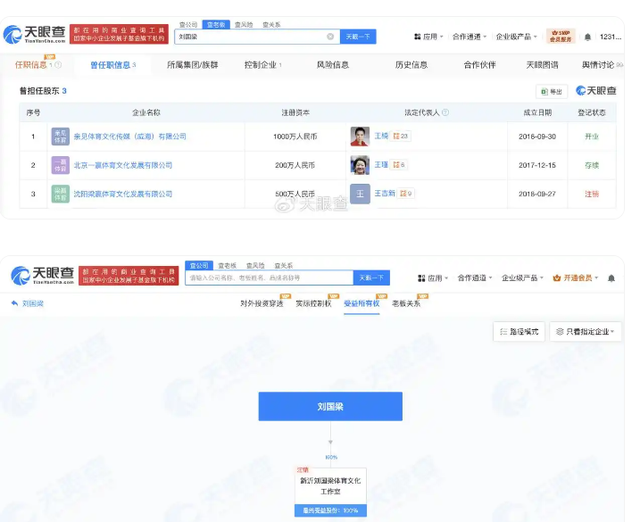640x522 pixels.
Task: Click the 天眼查 brand logo right of 导出 button
Action: point(596,91)
